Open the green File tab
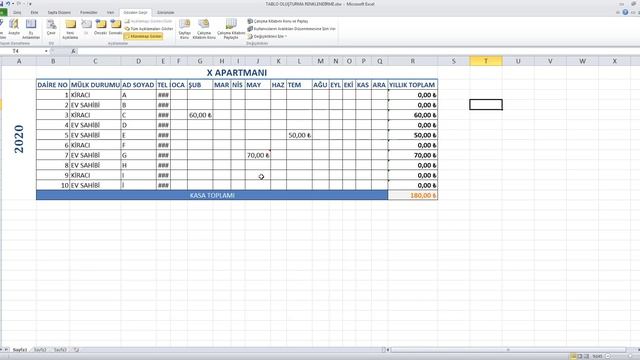640x360 pixels. pos(3,13)
